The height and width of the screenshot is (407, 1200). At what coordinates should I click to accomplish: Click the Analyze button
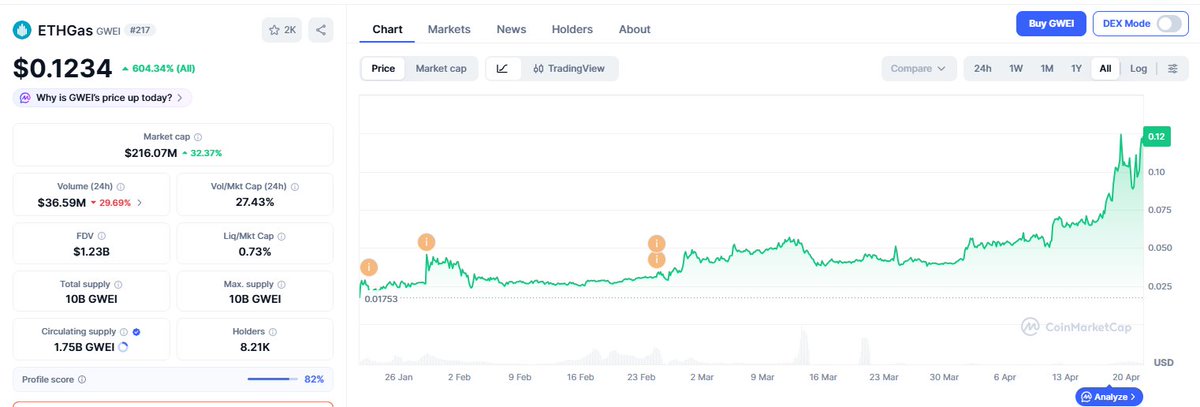tap(1109, 397)
